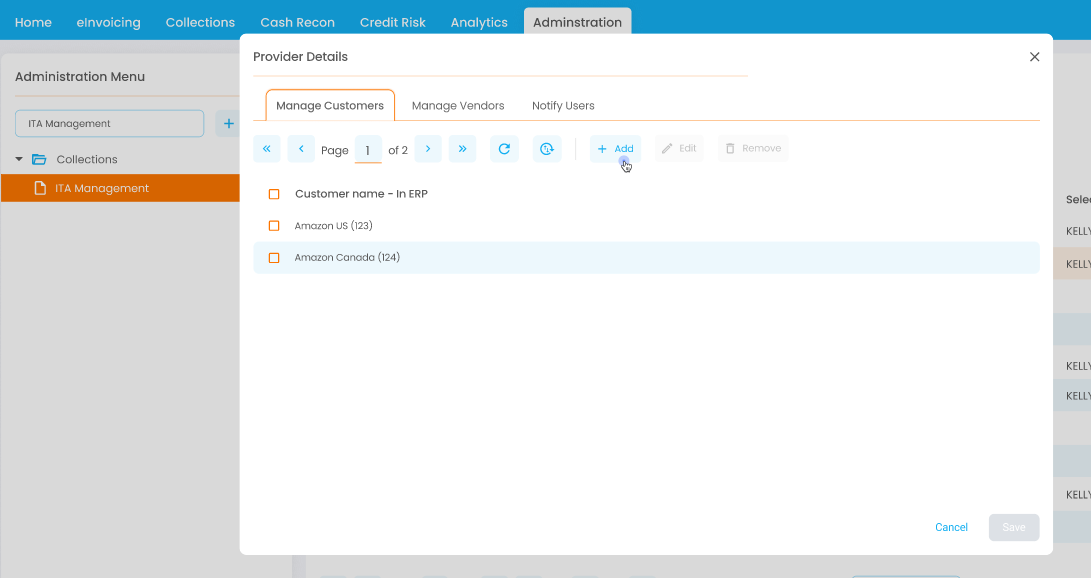The width and height of the screenshot is (1091, 578).
Task: Check the Amazon Canada (124) checkbox
Action: click(x=274, y=258)
